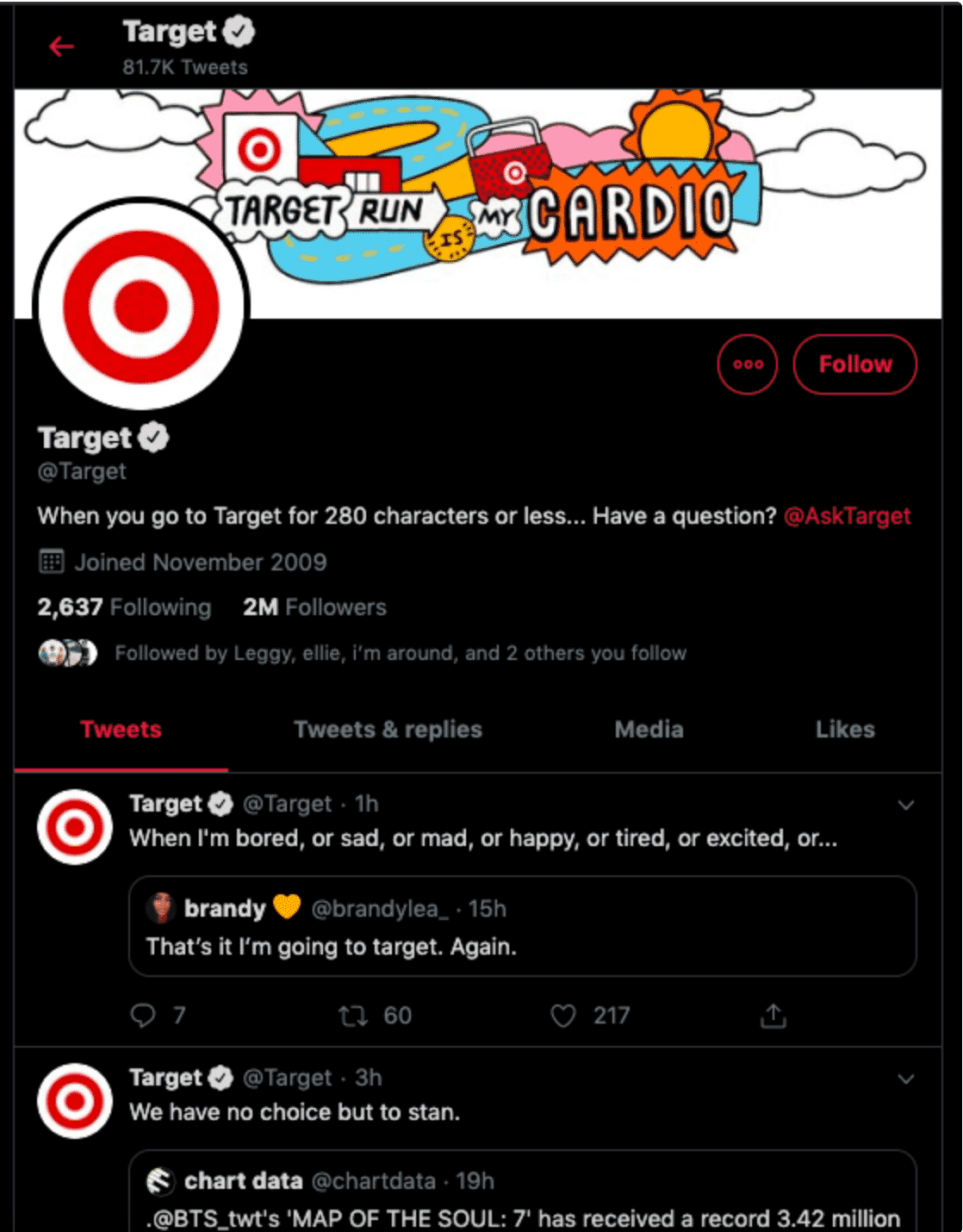View the 2M Followers list
This screenshot has width=963, height=1232.
(x=314, y=607)
